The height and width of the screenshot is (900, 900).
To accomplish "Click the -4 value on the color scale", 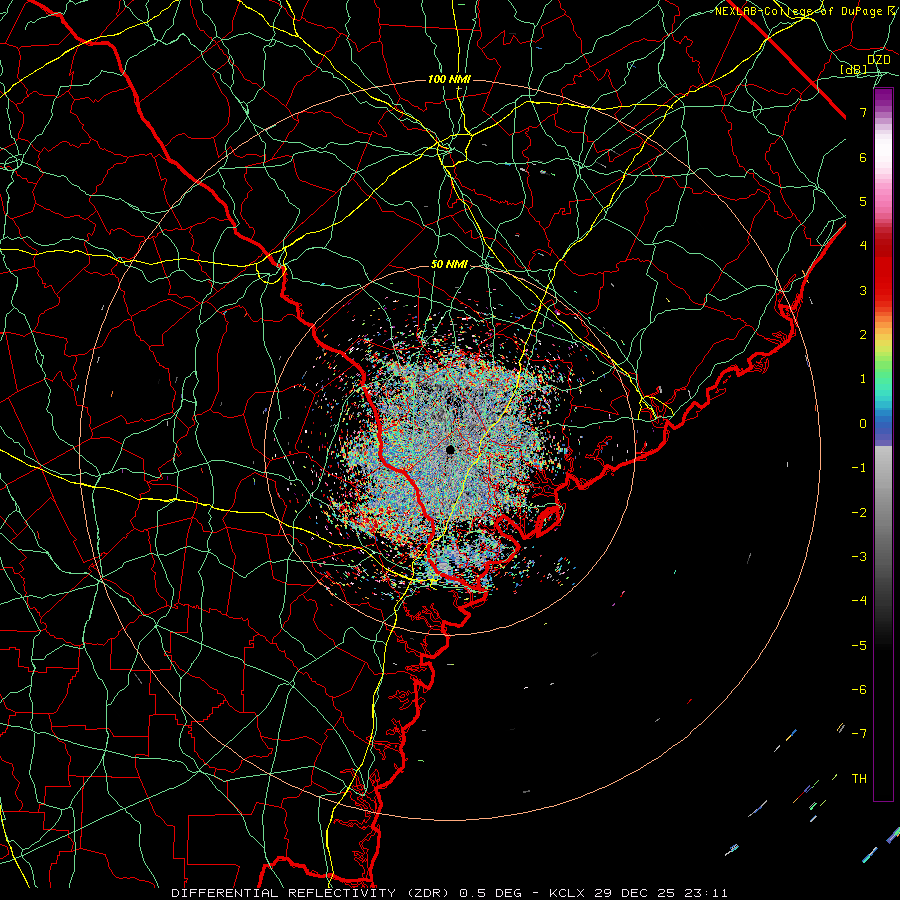I will [x=859, y=601].
